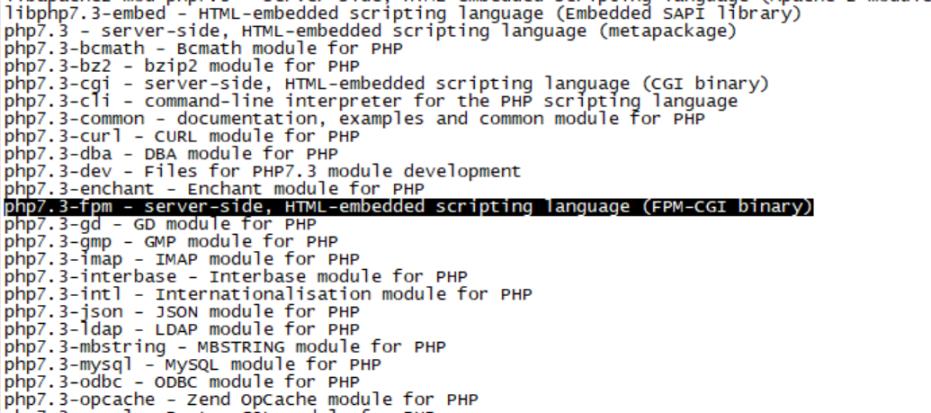Click the php7.3-gd GD module line
This screenshot has height=413, width=931.
(x=159, y=224)
